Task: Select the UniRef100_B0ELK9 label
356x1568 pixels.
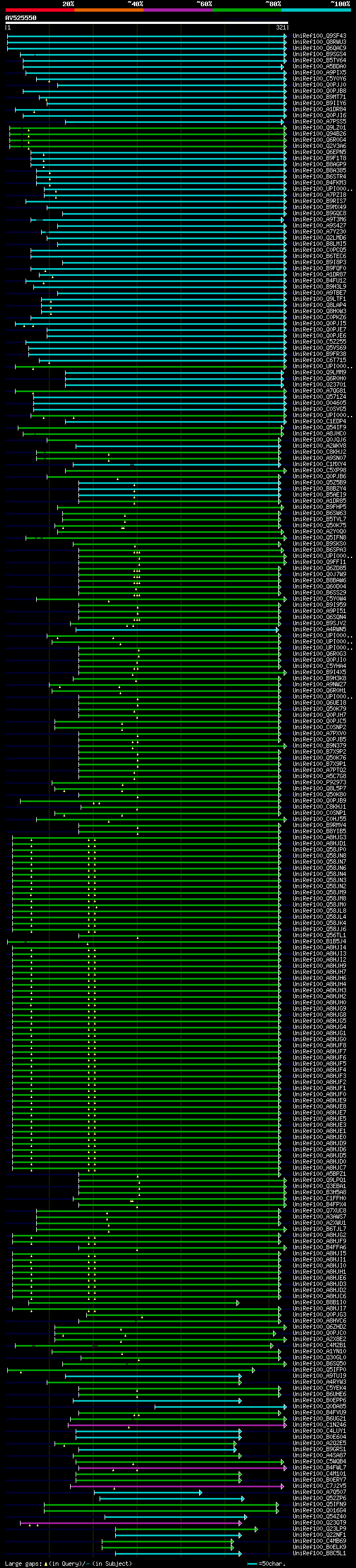Action: click(x=319, y=1547)
